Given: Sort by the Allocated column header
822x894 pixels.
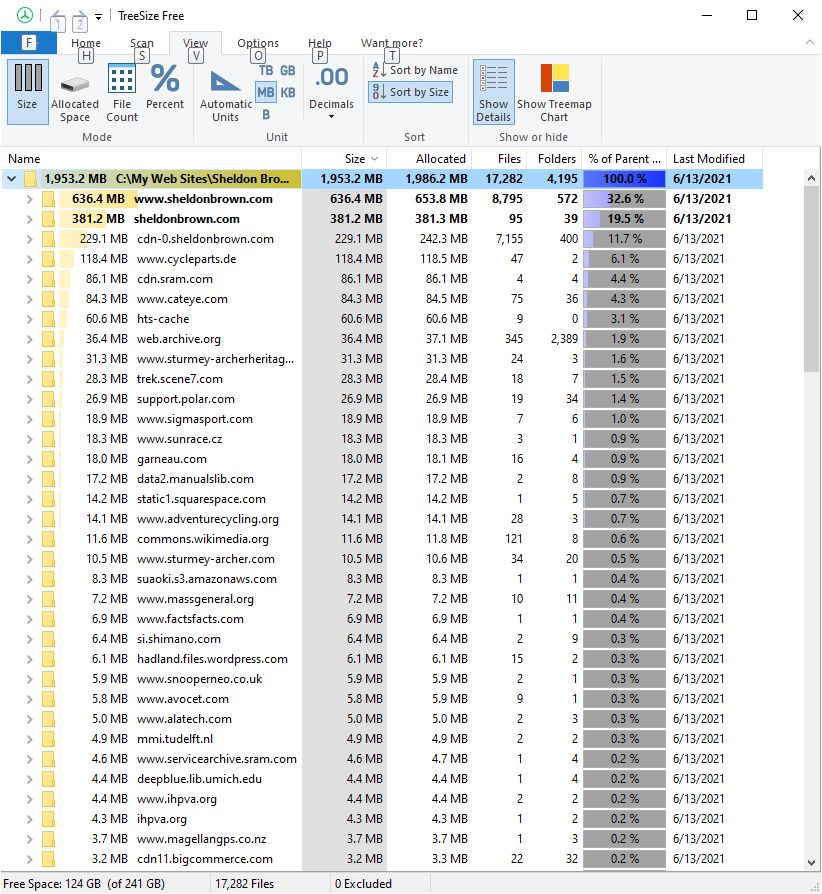Looking at the screenshot, I should click(x=440, y=158).
